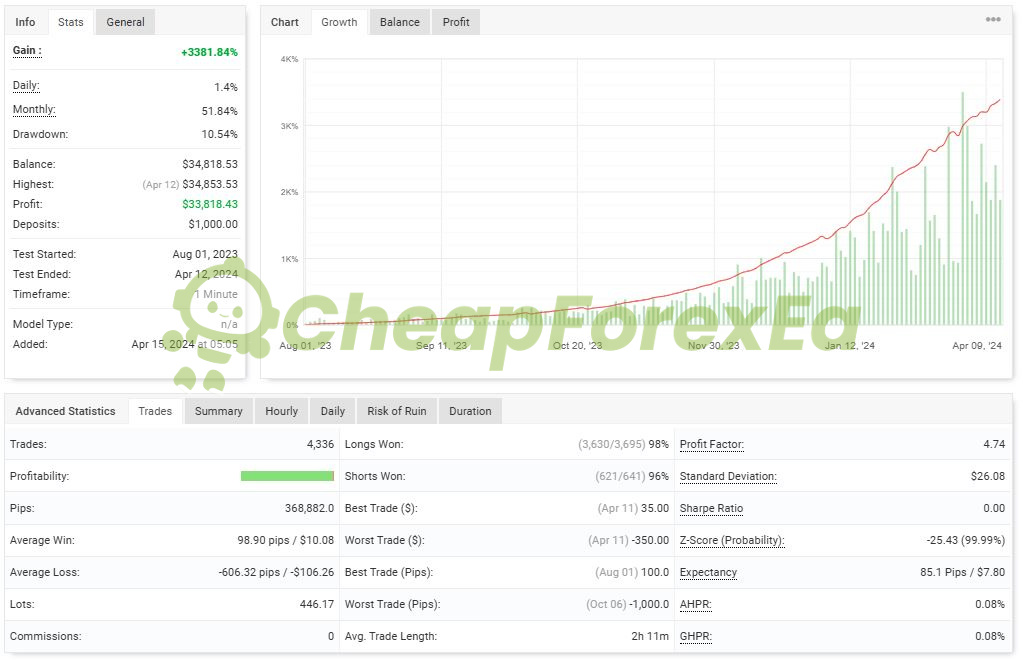Image resolution: width=1023 pixels, height=662 pixels.
Task: Open the Risk of Ruin tab
Action: (397, 412)
